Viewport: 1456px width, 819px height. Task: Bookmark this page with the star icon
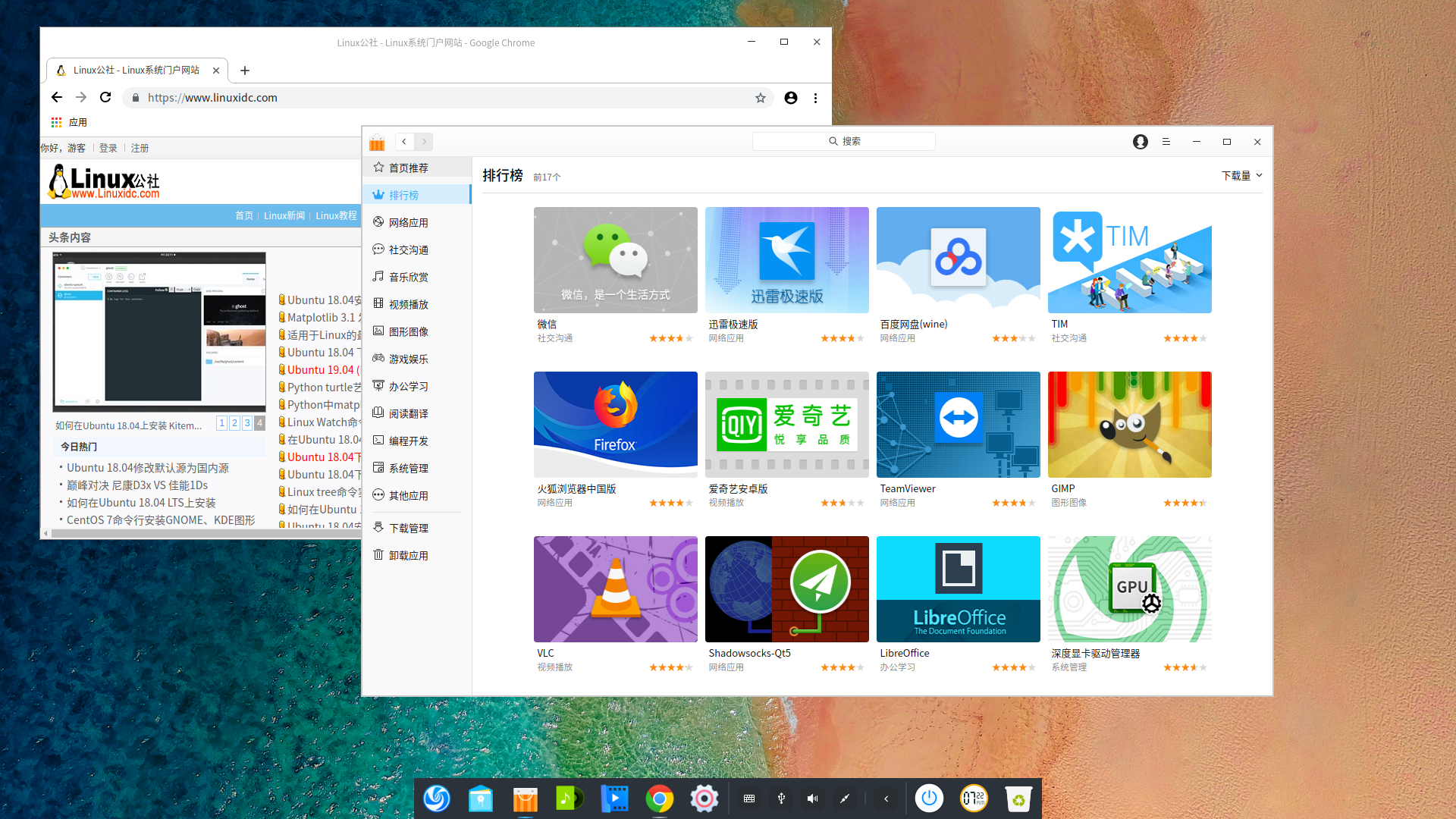point(760,98)
